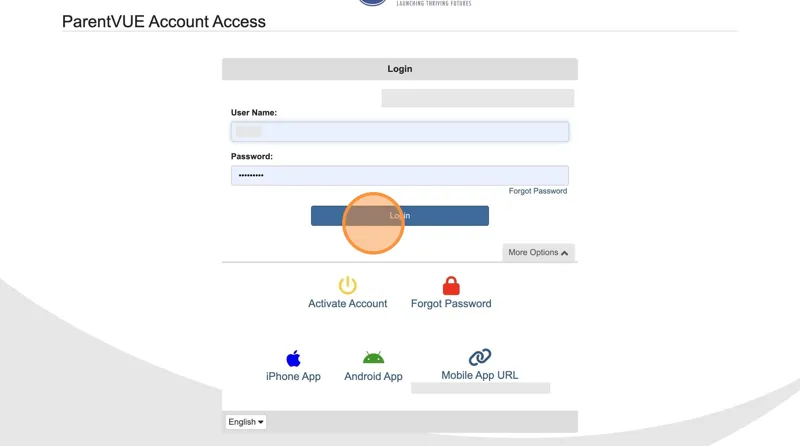Open the Activate Account link

coord(347,304)
